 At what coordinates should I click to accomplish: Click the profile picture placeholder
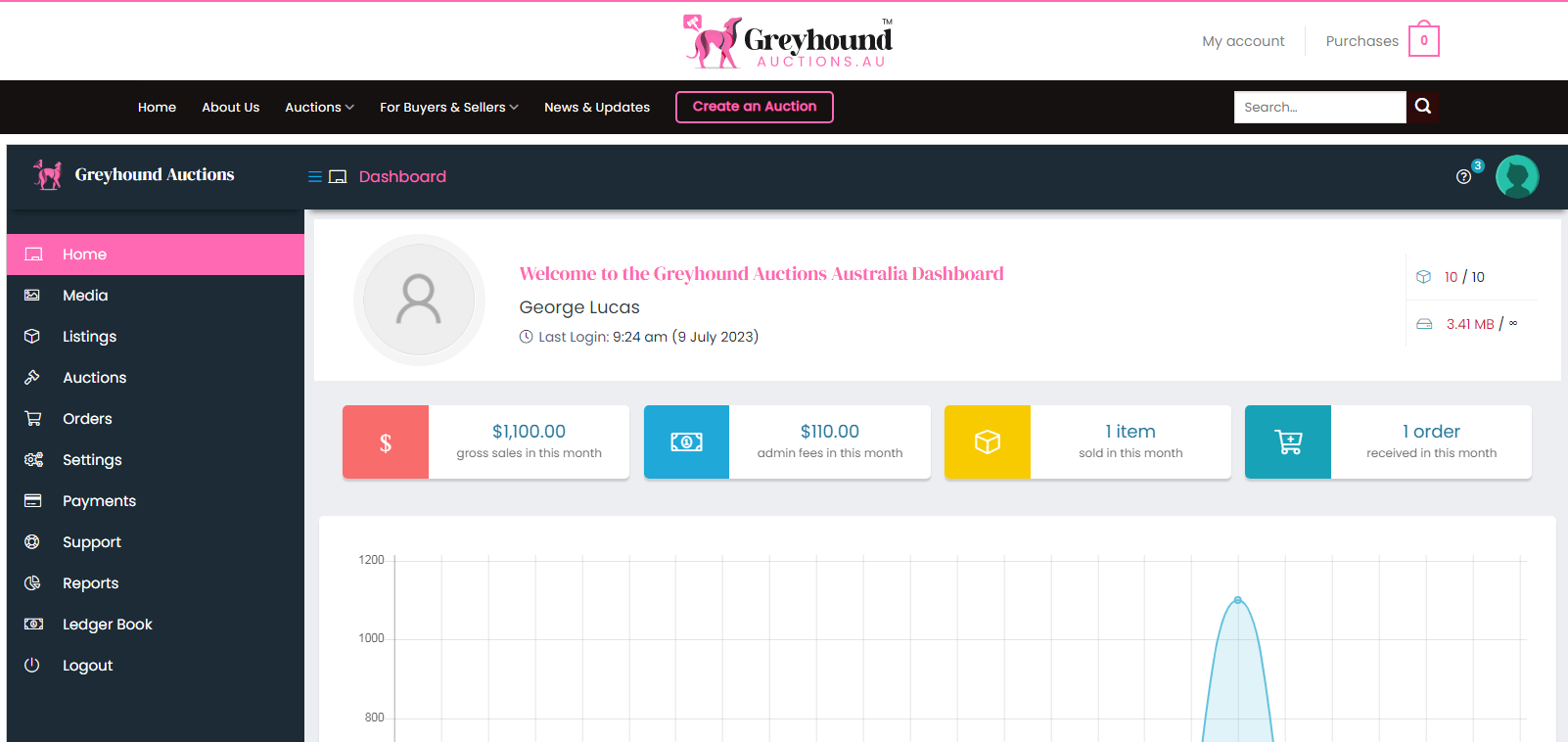tap(419, 300)
